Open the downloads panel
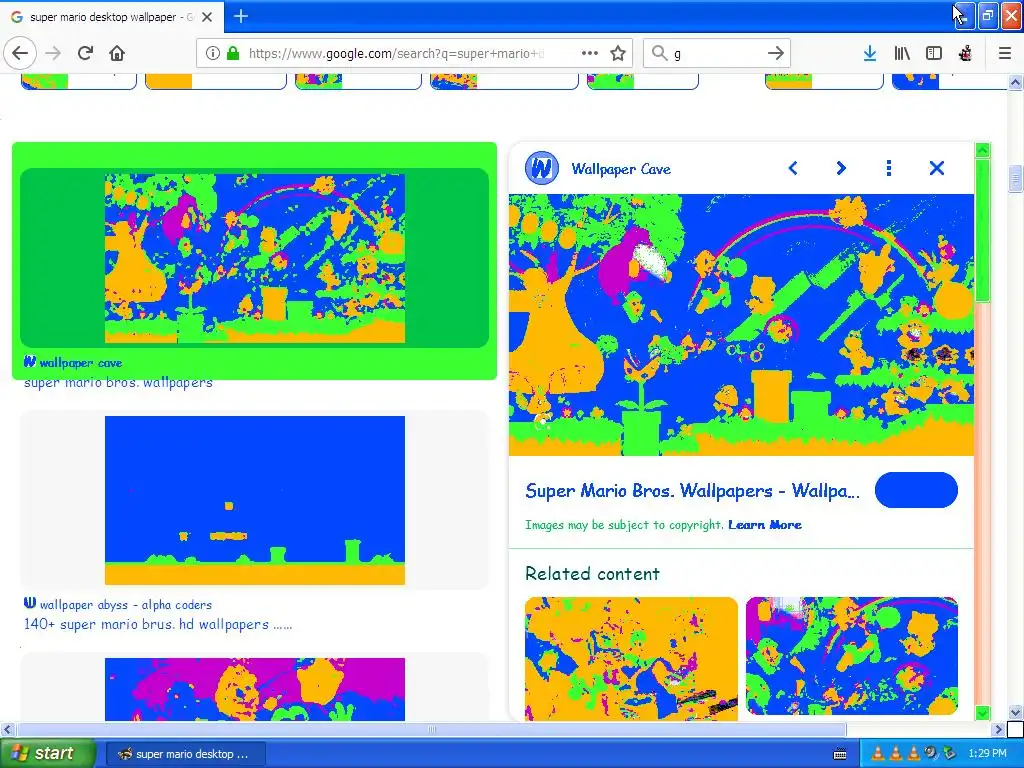The width and height of the screenshot is (1024, 768). 870,53
